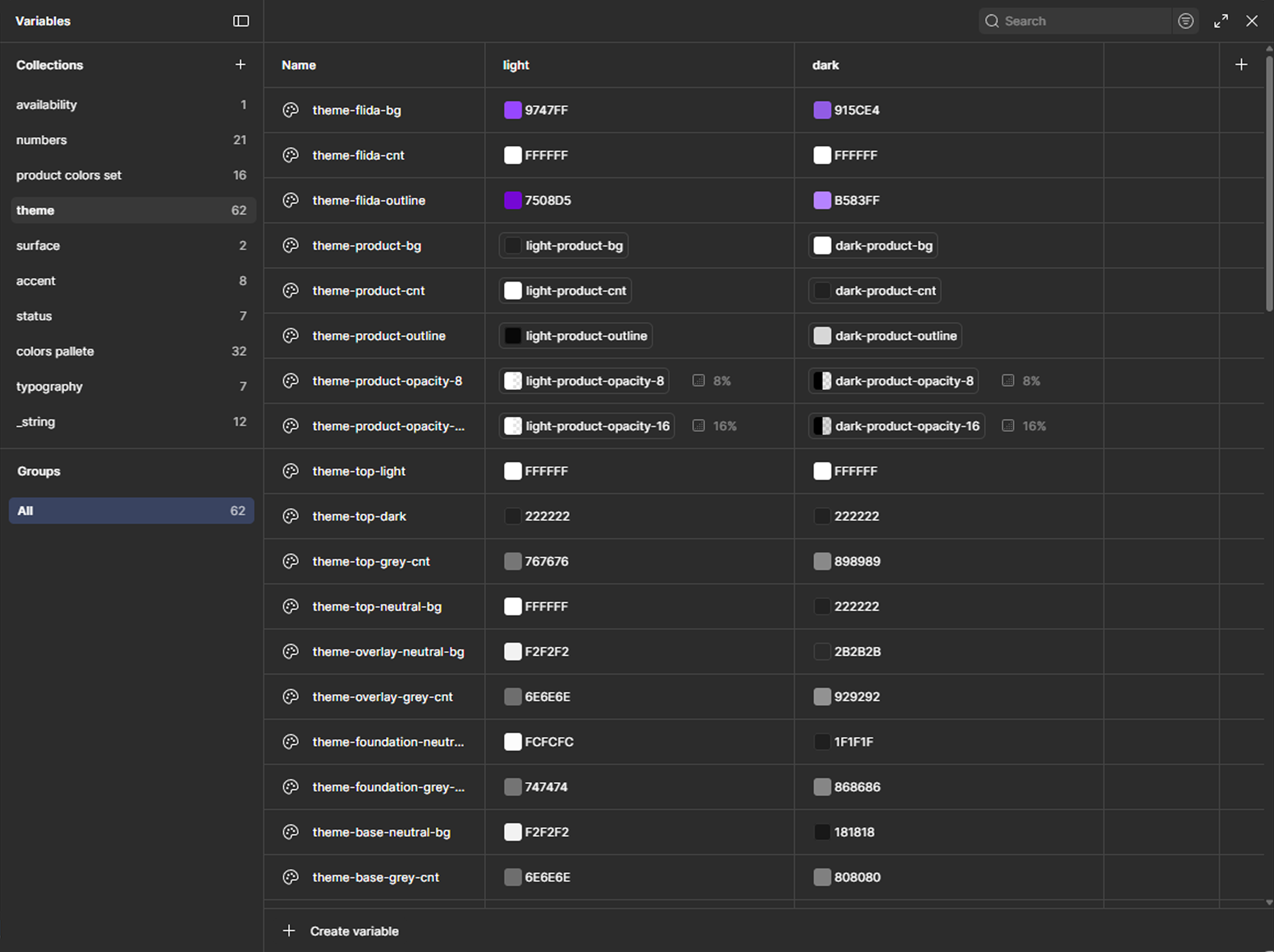Screen dimensions: 1274x952
Task: Click the dark 16% opacity icon
Action: point(1007,426)
